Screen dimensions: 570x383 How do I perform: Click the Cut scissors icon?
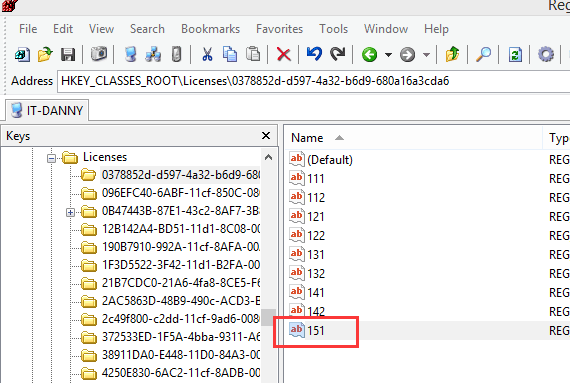(207, 55)
